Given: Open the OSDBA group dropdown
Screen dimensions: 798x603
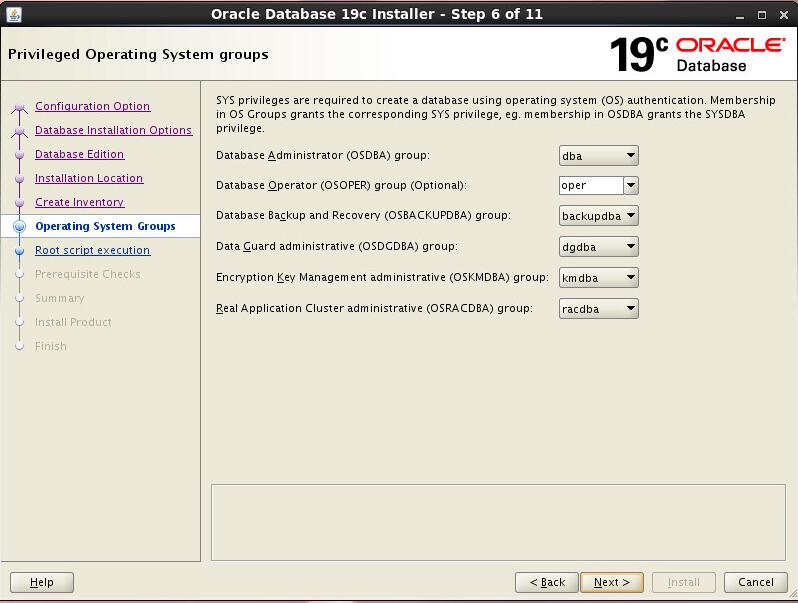Looking at the screenshot, I should [598, 156].
